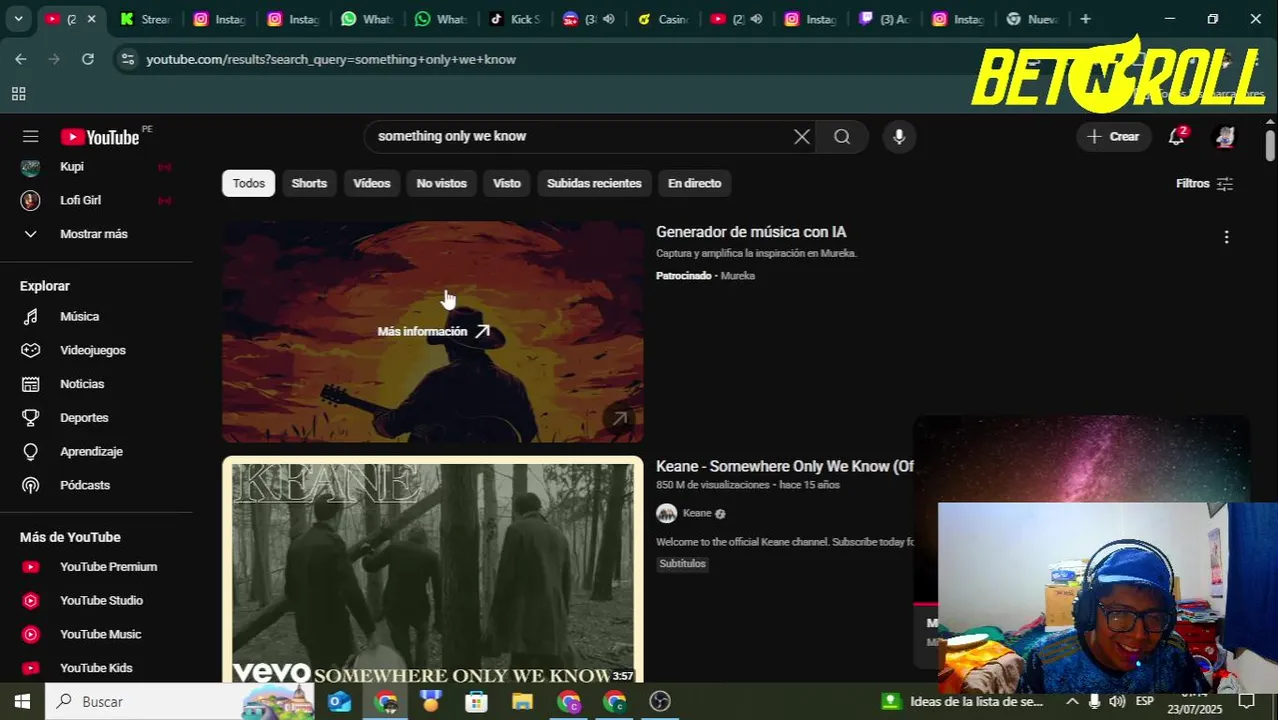The height and width of the screenshot is (720, 1278).
Task: Select the No vistos filter chip
Action: pyautogui.click(x=442, y=183)
